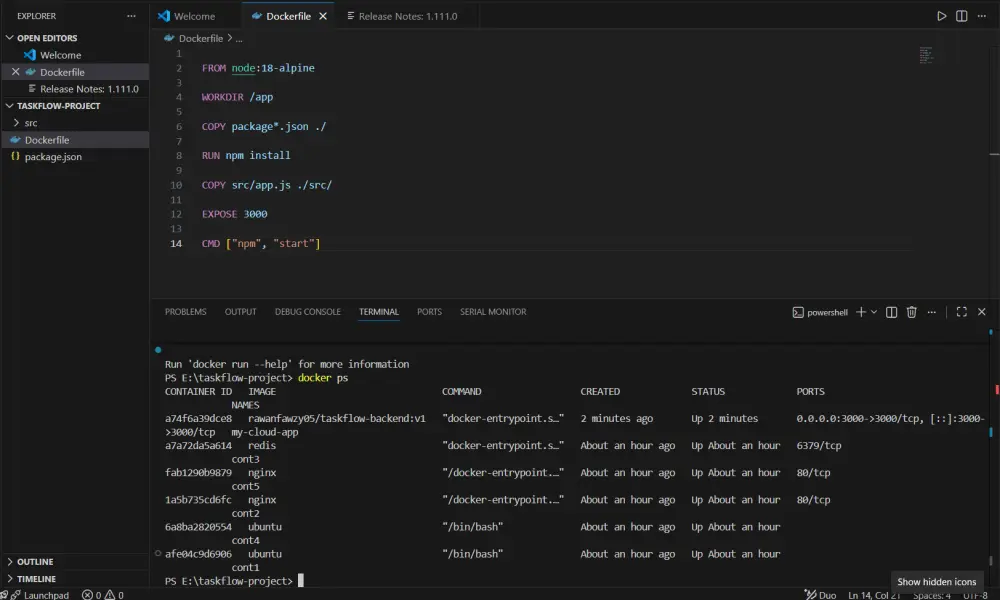Viewport: 1000px width, 600px height.
Task: Click line number 14 in the gutter
Action: click(x=175, y=244)
